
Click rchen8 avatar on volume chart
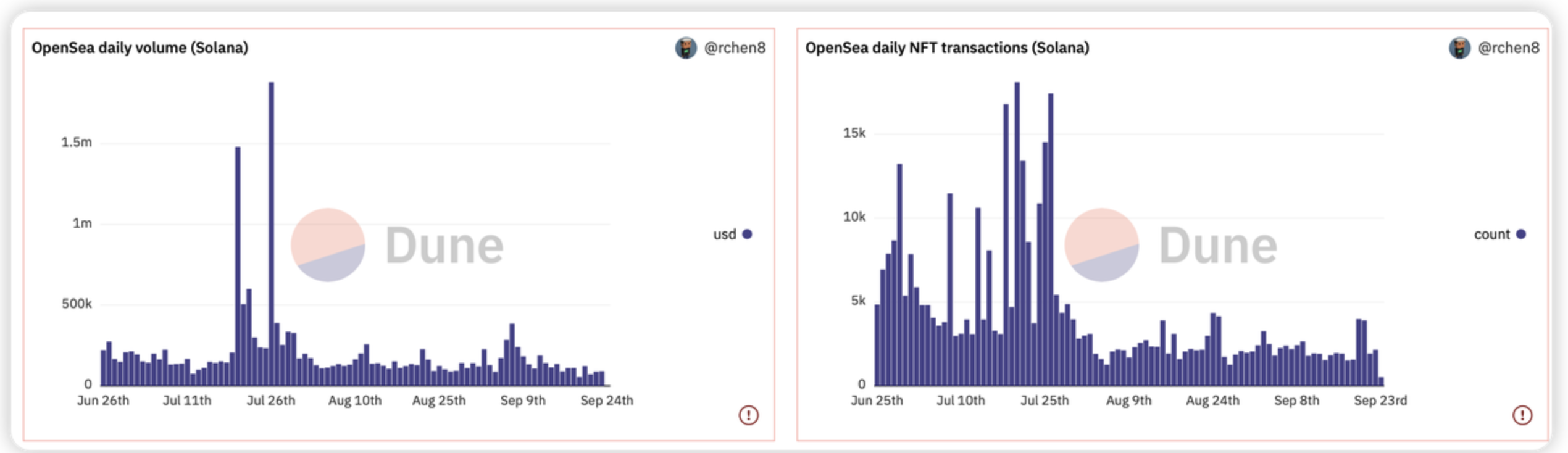coord(686,48)
